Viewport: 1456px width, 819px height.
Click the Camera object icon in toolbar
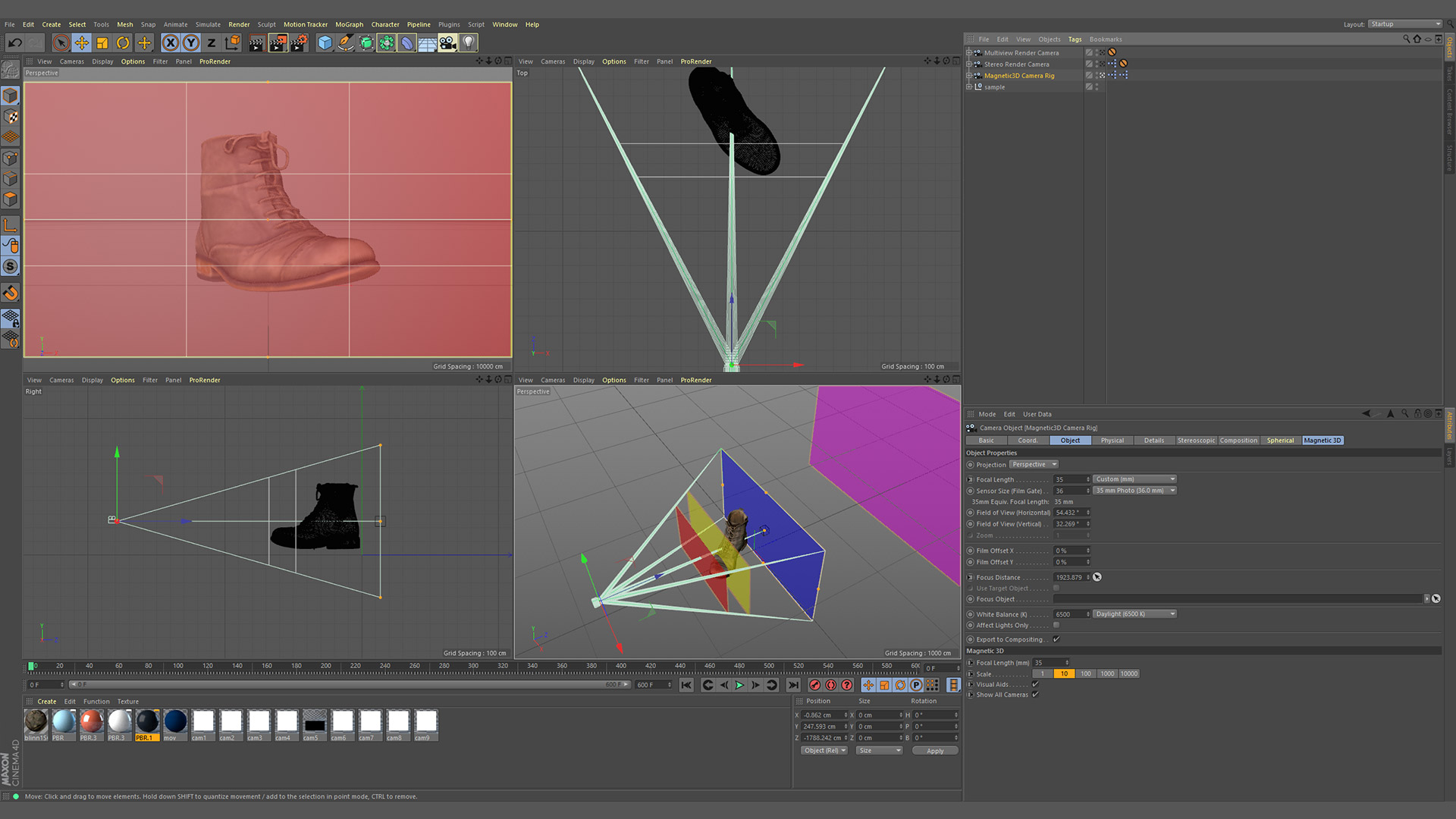(x=448, y=43)
